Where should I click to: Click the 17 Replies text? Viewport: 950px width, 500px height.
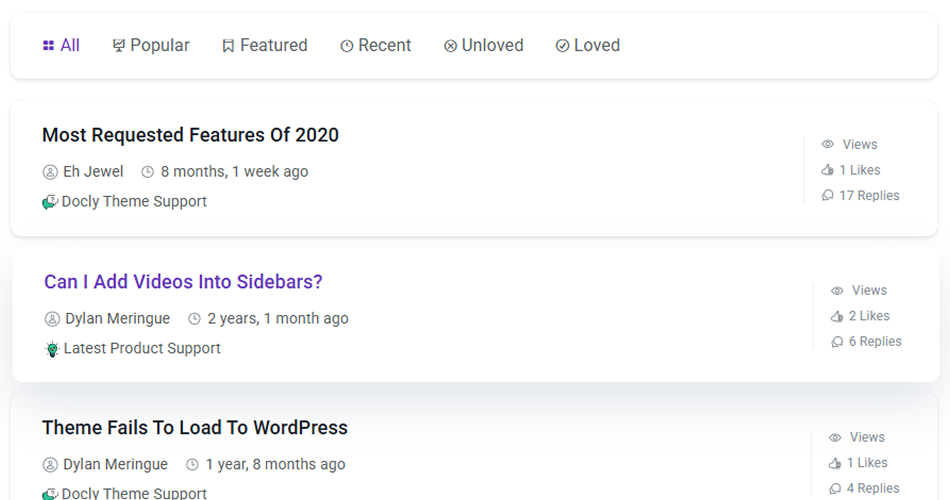click(869, 196)
